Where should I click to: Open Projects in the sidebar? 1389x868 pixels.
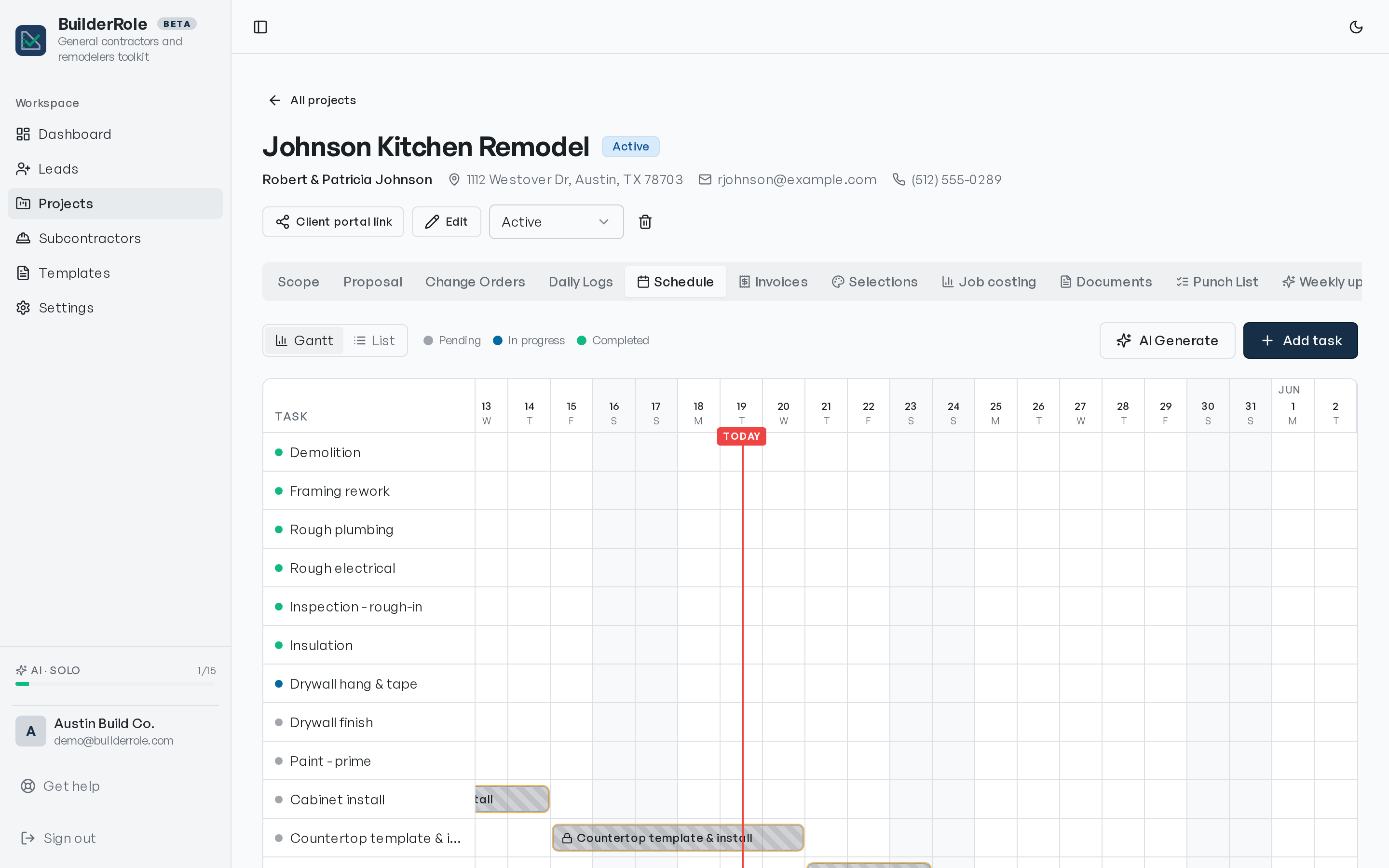pos(115,204)
